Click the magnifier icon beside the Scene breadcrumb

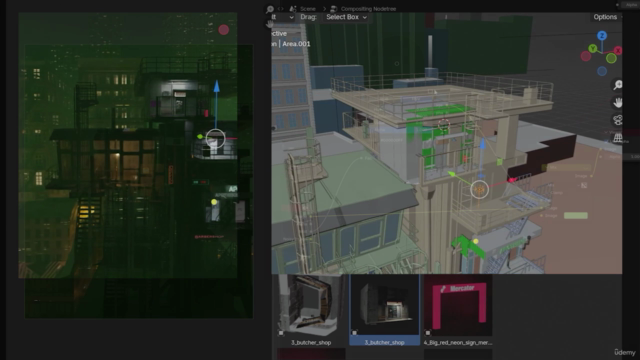(270, 9)
